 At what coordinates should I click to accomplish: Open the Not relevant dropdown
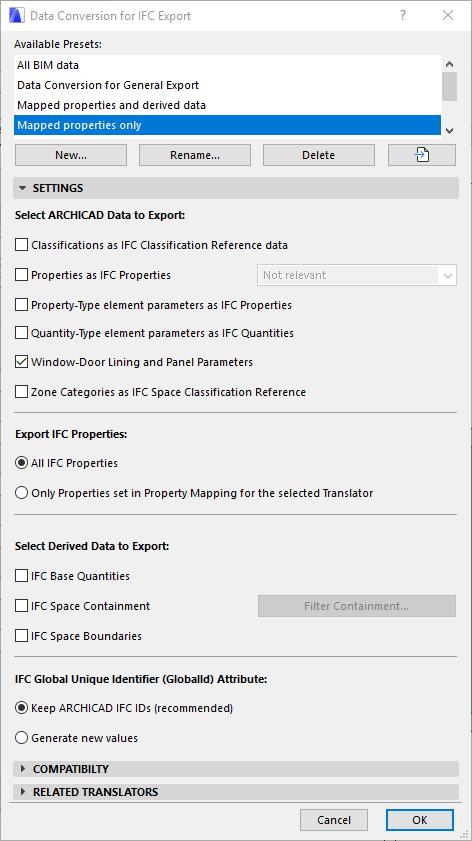pos(357,275)
